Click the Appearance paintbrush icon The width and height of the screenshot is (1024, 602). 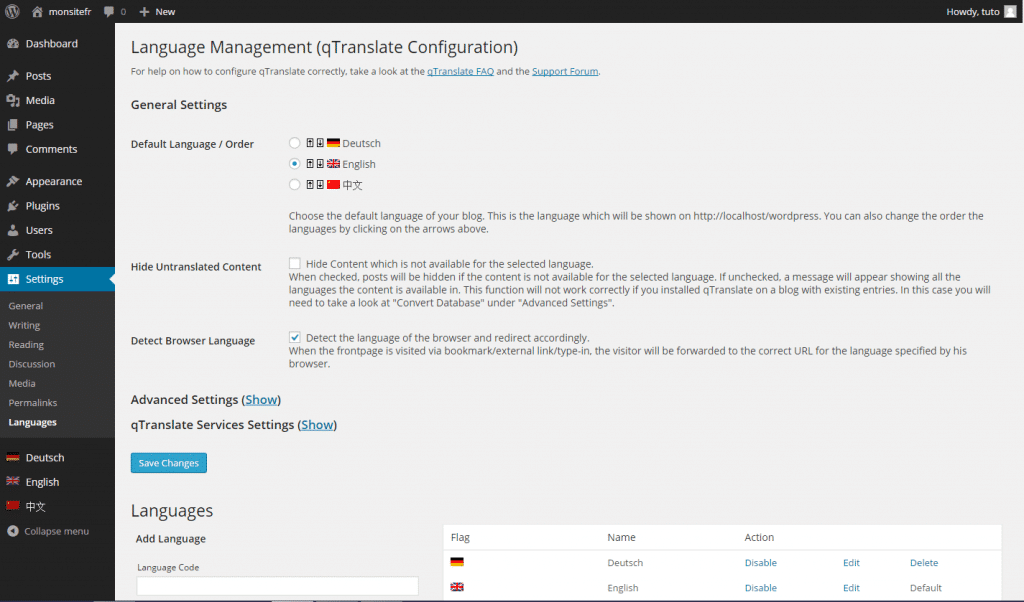13,182
